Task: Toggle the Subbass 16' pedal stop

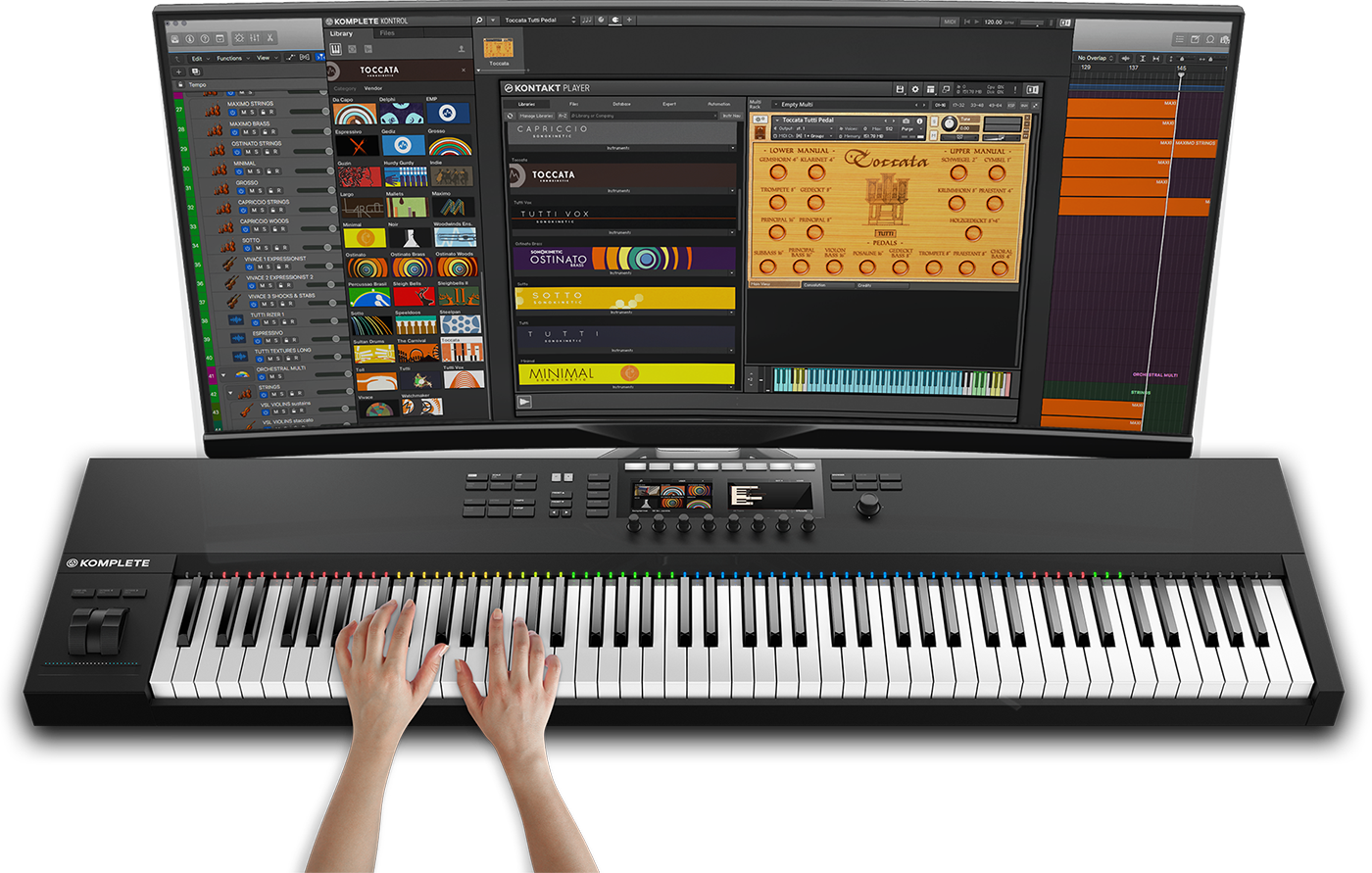Action: click(767, 267)
